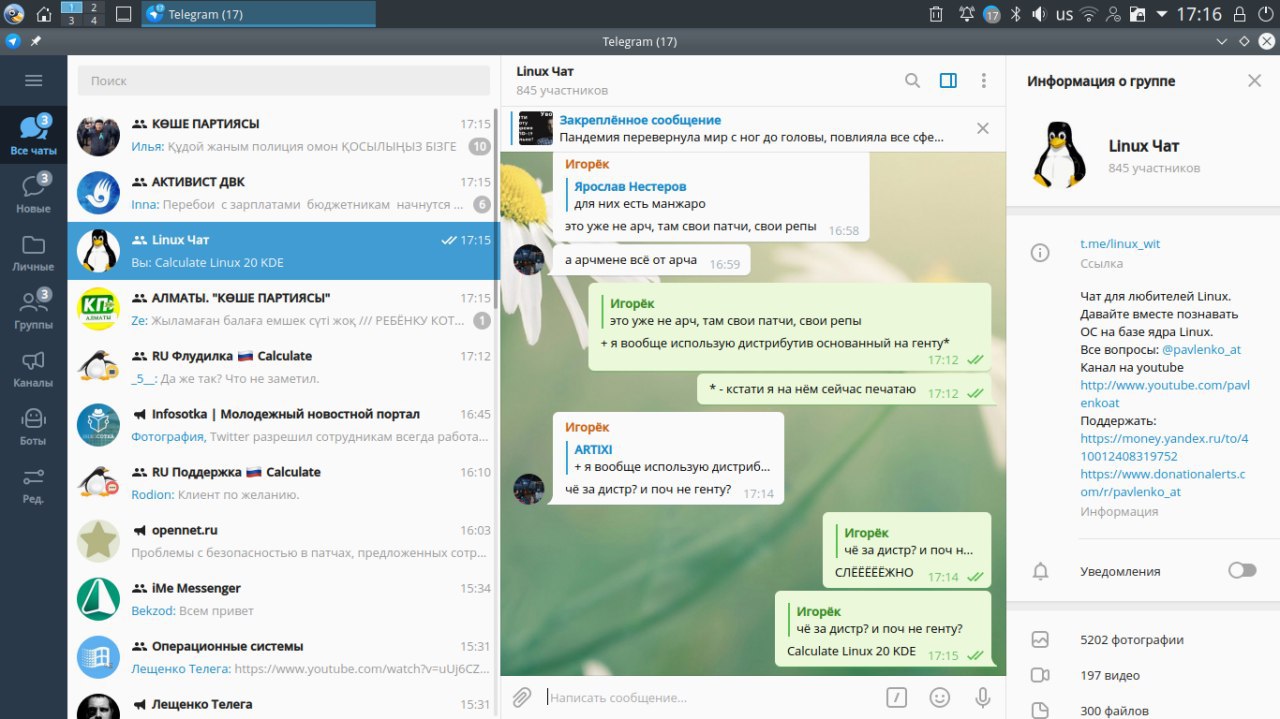Click the info icon beside the group link
Screen dimensions: 1280x719
click(1040, 253)
